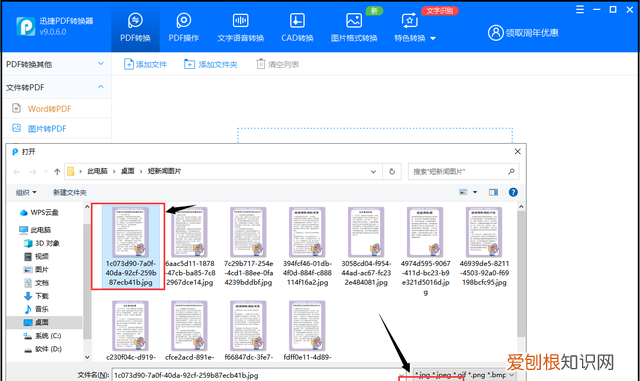Click 桌面 in the address path
This screenshot has height=381, width=640.
coord(127,171)
